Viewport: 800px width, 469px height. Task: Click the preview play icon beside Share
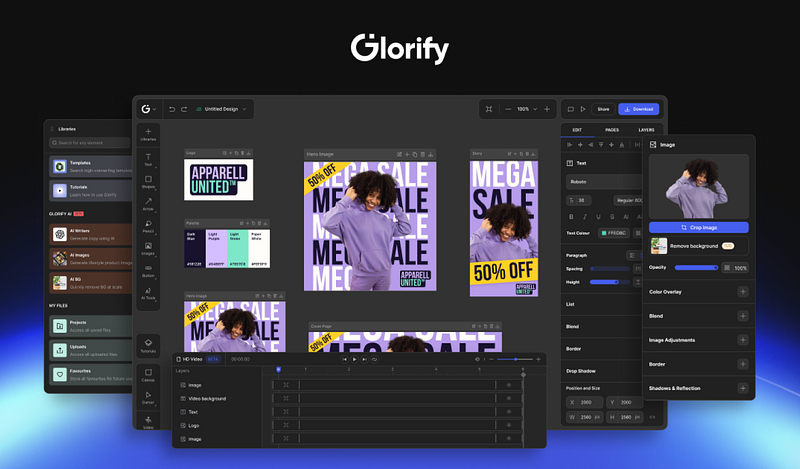583,109
